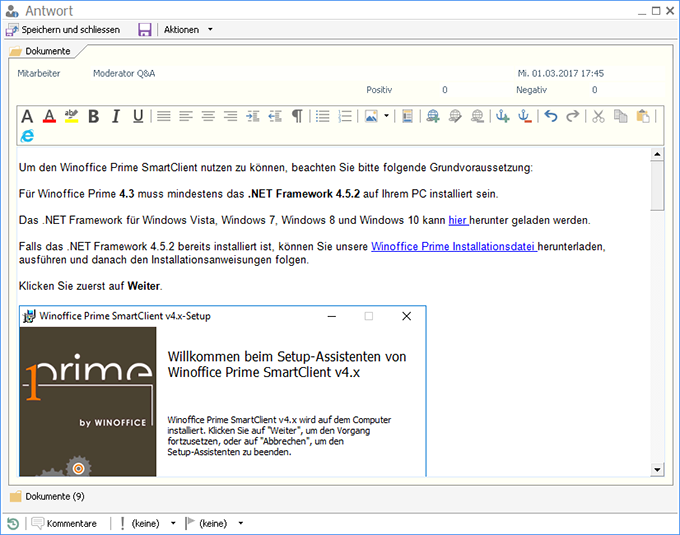Open the Winoffice Prime Installationsdatei link
The height and width of the screenshot is (535, 680).
453,247
